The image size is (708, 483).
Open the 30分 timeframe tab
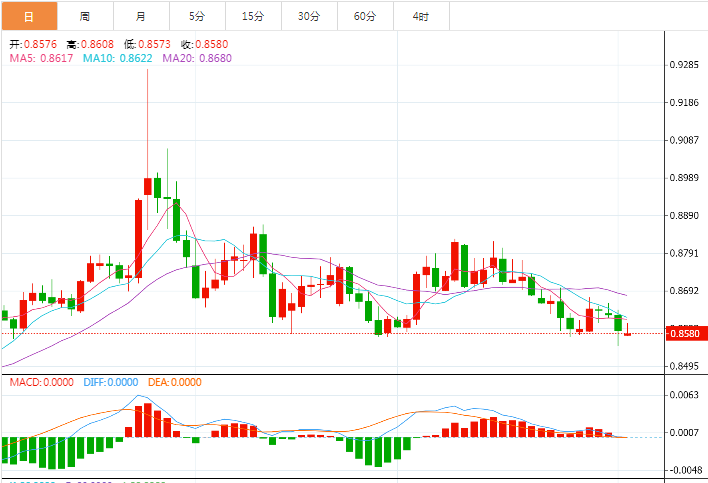[x=309, y=16]
